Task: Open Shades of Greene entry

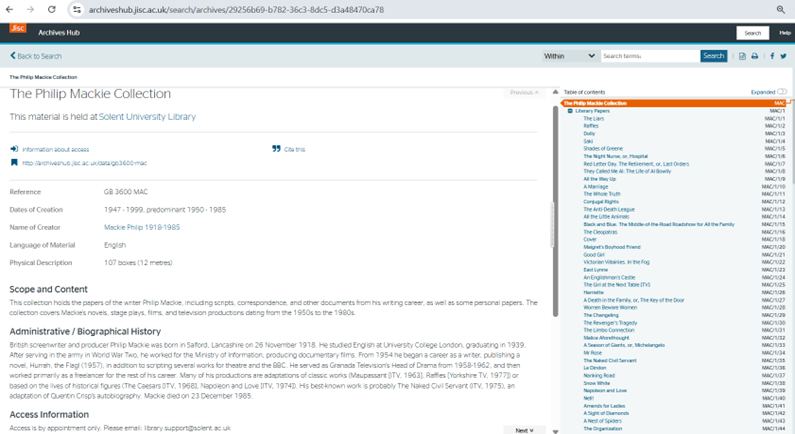Action: (603, 149)
